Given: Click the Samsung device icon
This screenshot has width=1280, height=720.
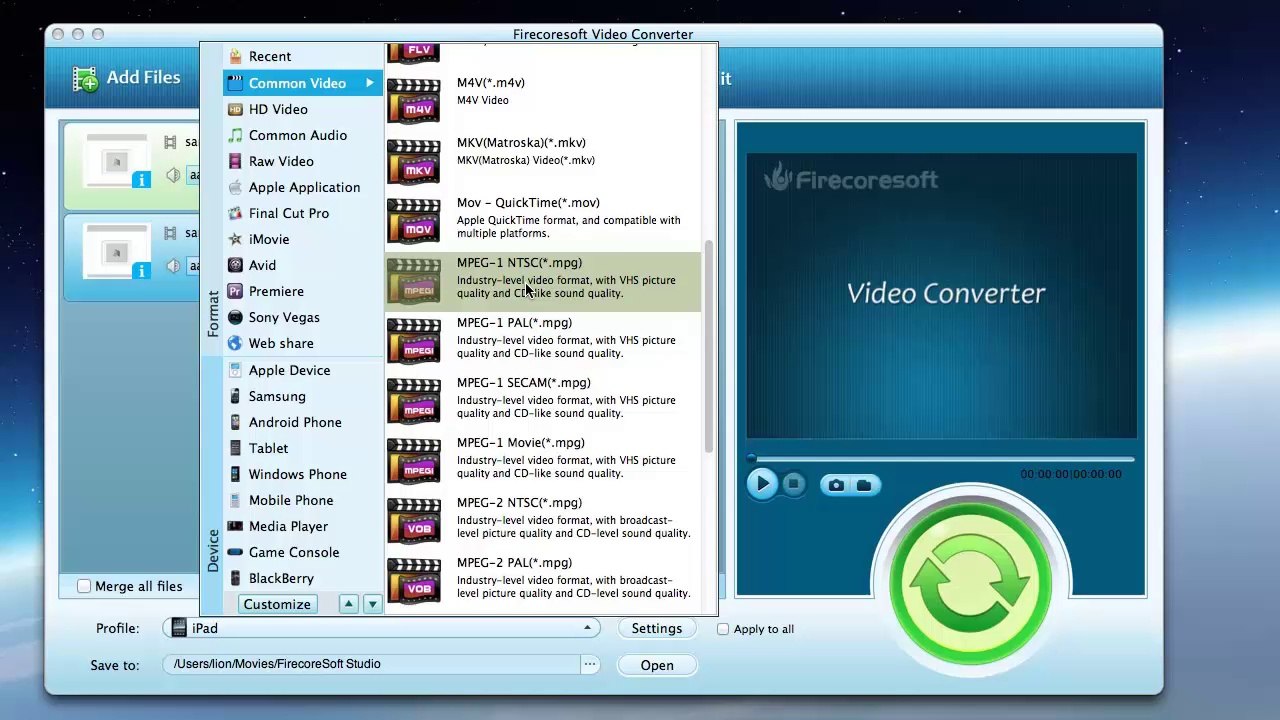Looking at the screenshot, I should [x=235, y=396].
